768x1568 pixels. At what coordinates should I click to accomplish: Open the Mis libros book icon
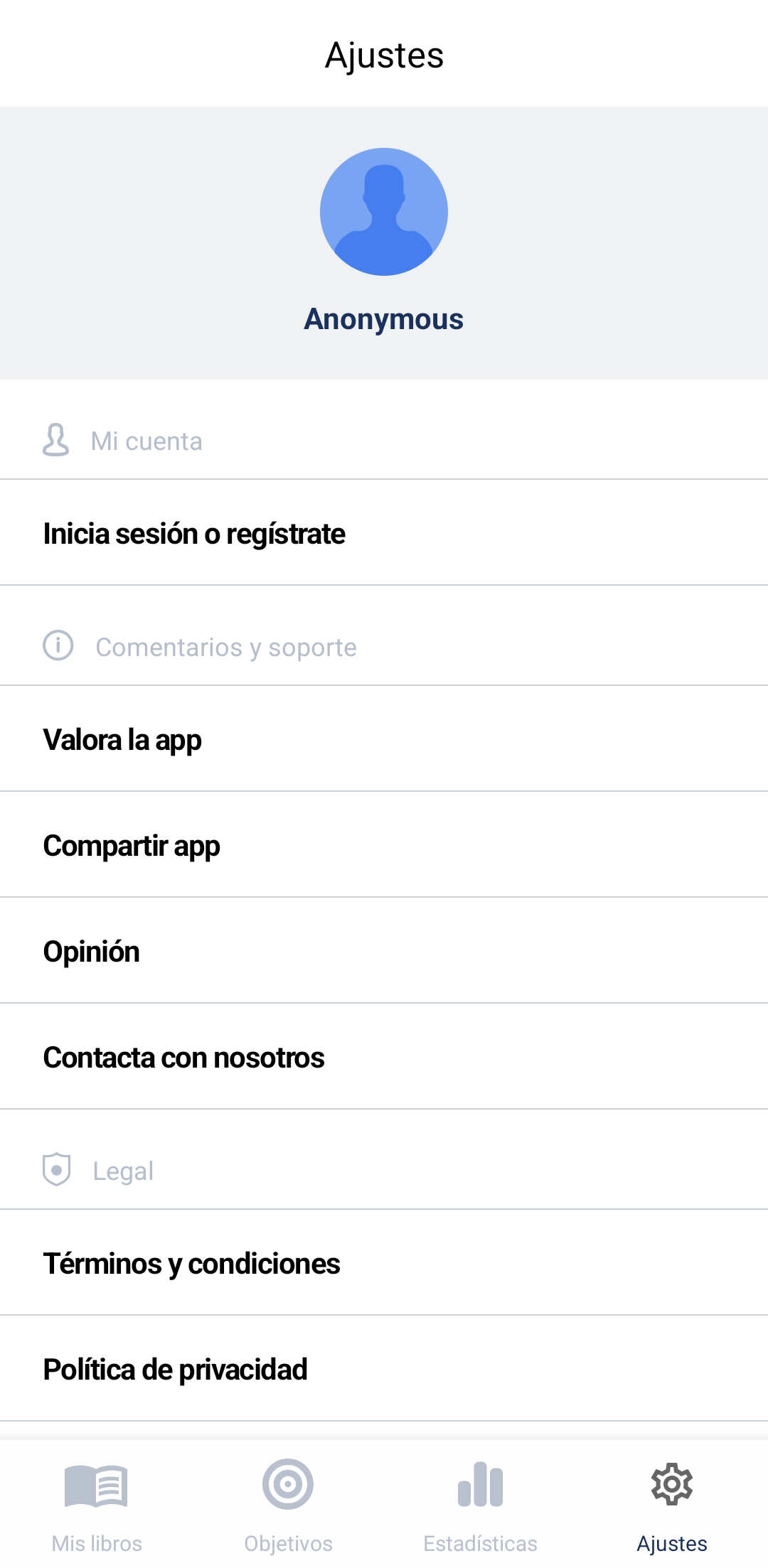coord(96,1486)
